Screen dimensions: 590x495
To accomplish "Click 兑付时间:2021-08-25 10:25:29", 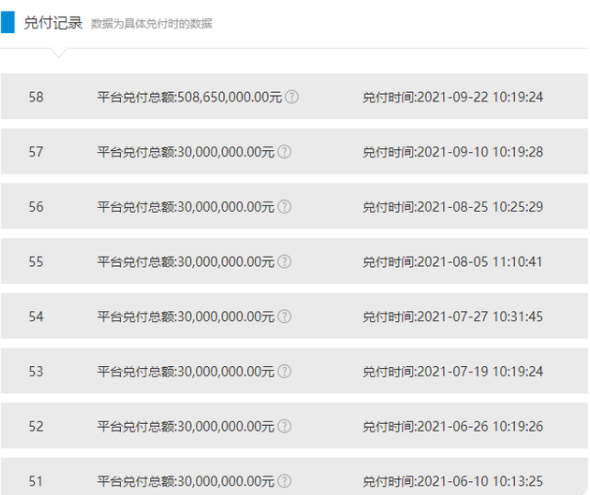I will coord(453,207).
